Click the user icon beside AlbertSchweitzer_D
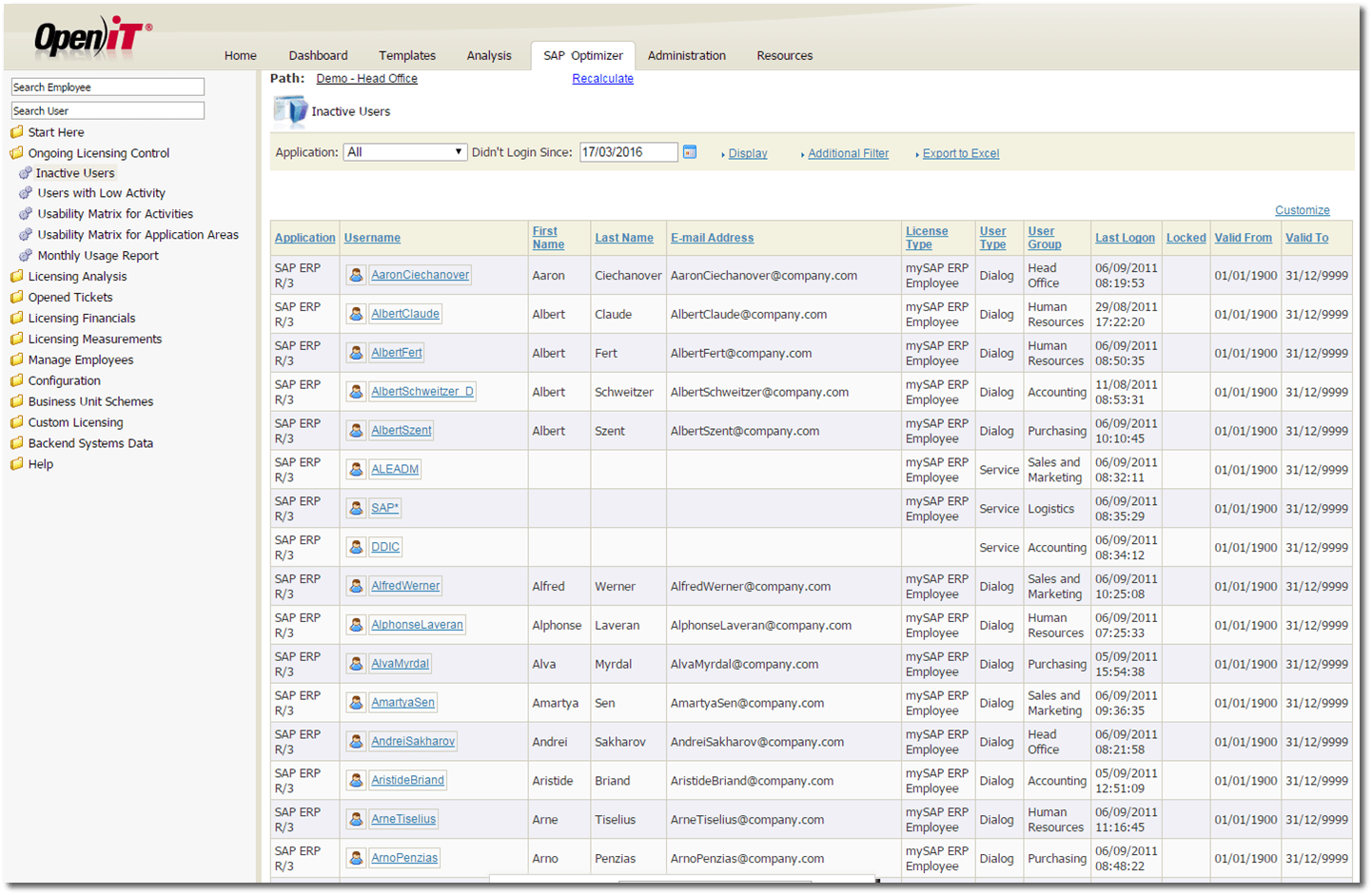This screenshot has width=1372, height=895. [x=356, y=392]
